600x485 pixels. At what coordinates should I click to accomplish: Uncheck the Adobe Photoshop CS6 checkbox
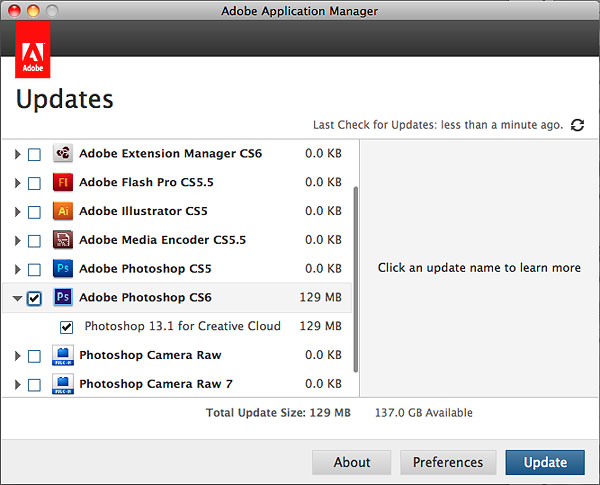tap(35, 298)
